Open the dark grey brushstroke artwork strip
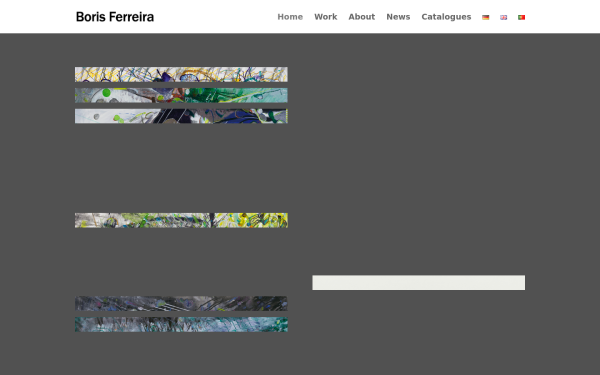Image resolution: width=600 pixels, height=375 pixels. [x=181, y=303]
